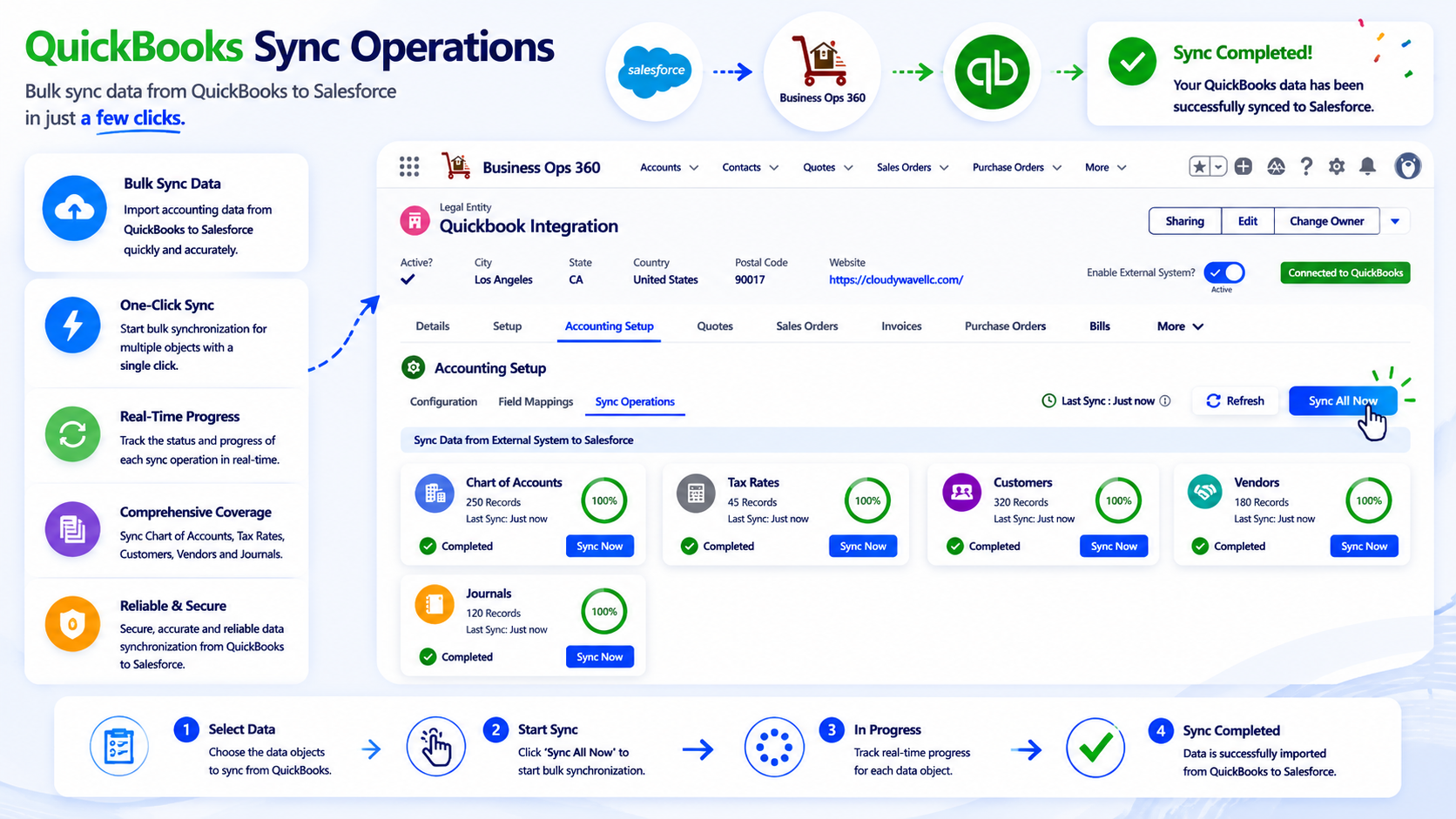The height and width of the screenshot is (819, 1456).
Task: Click the Select Data clipboard icon
Action: coord(119,746)
